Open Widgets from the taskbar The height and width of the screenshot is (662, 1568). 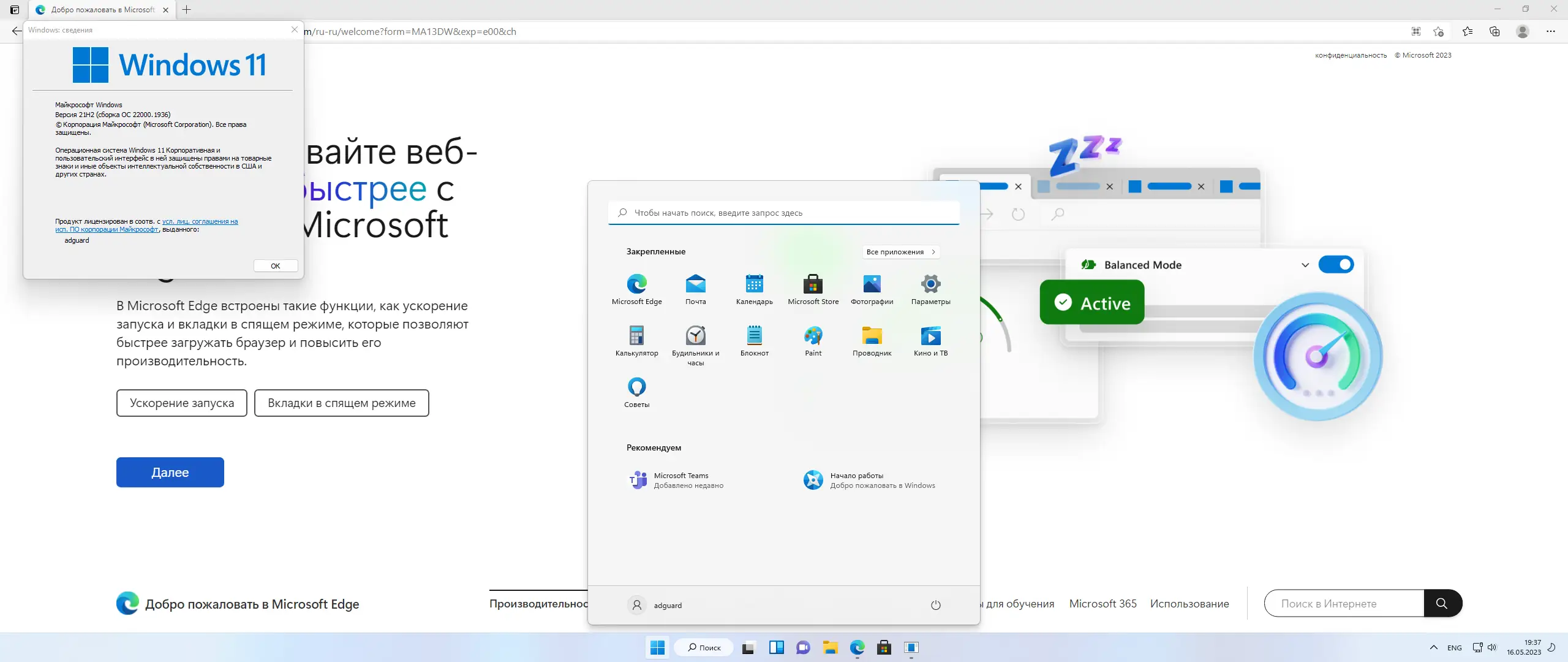tap(776, 647)
